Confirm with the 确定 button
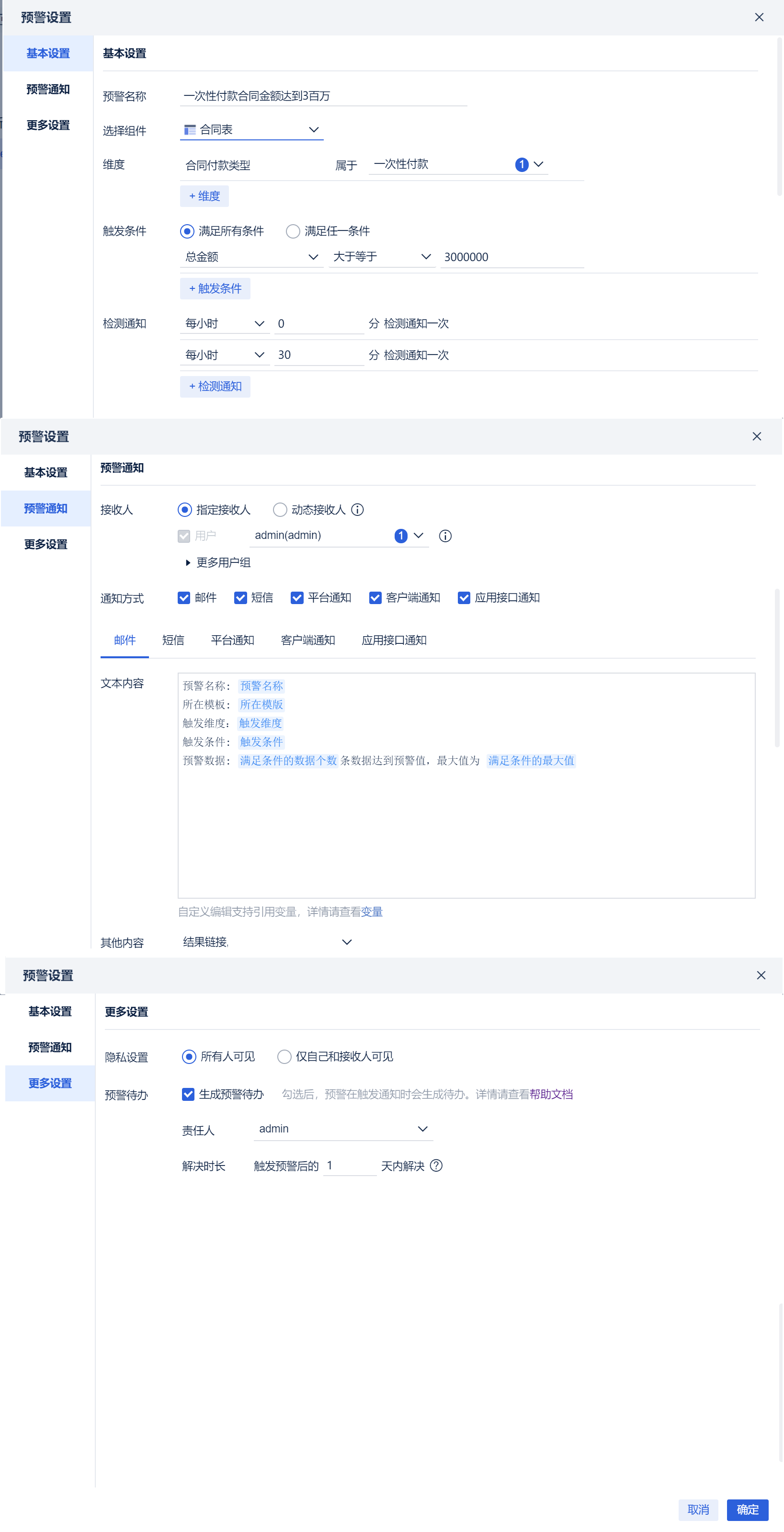 pyautogui.click(x=748, y=1509)
